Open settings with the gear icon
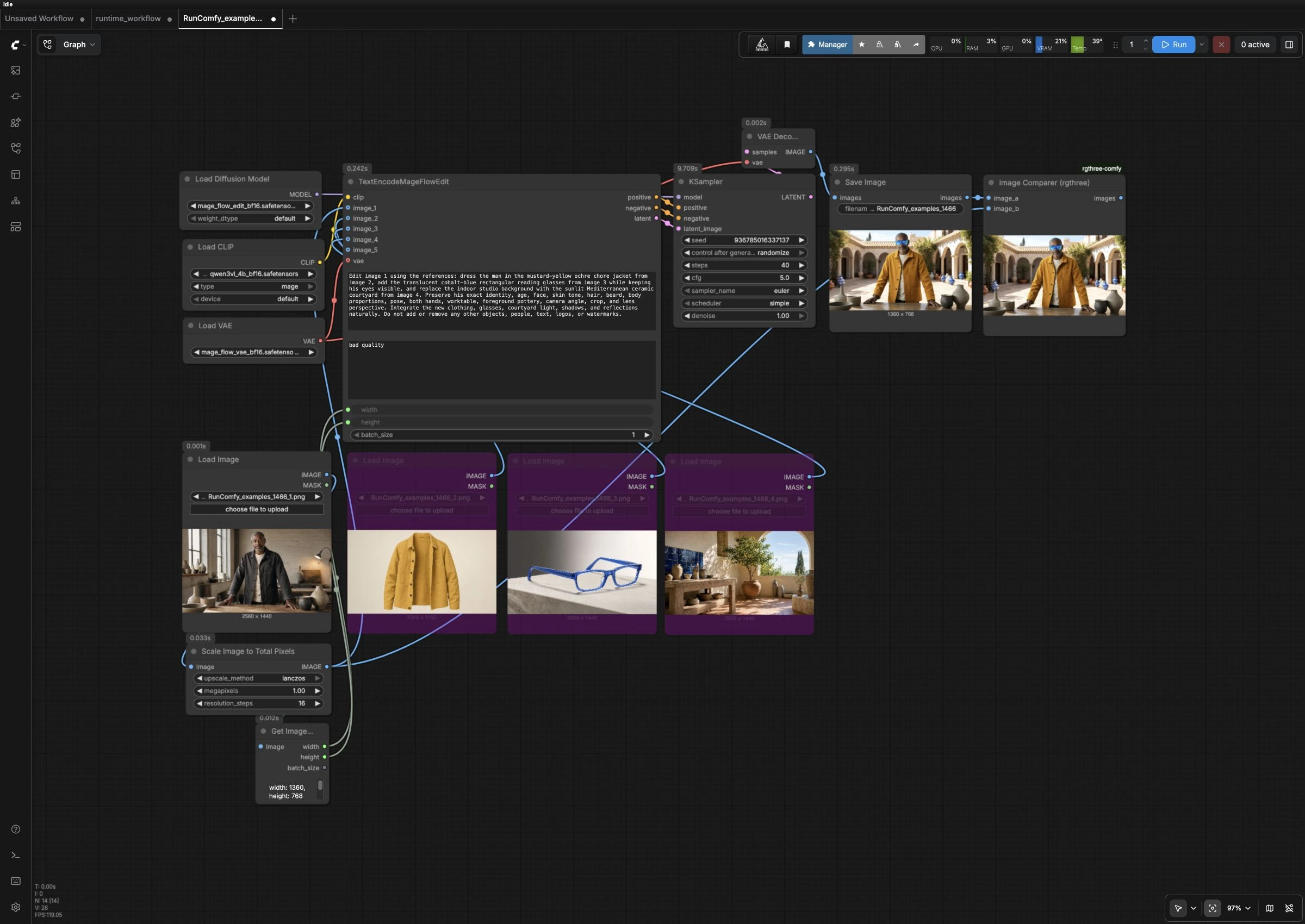 [16, 908]
